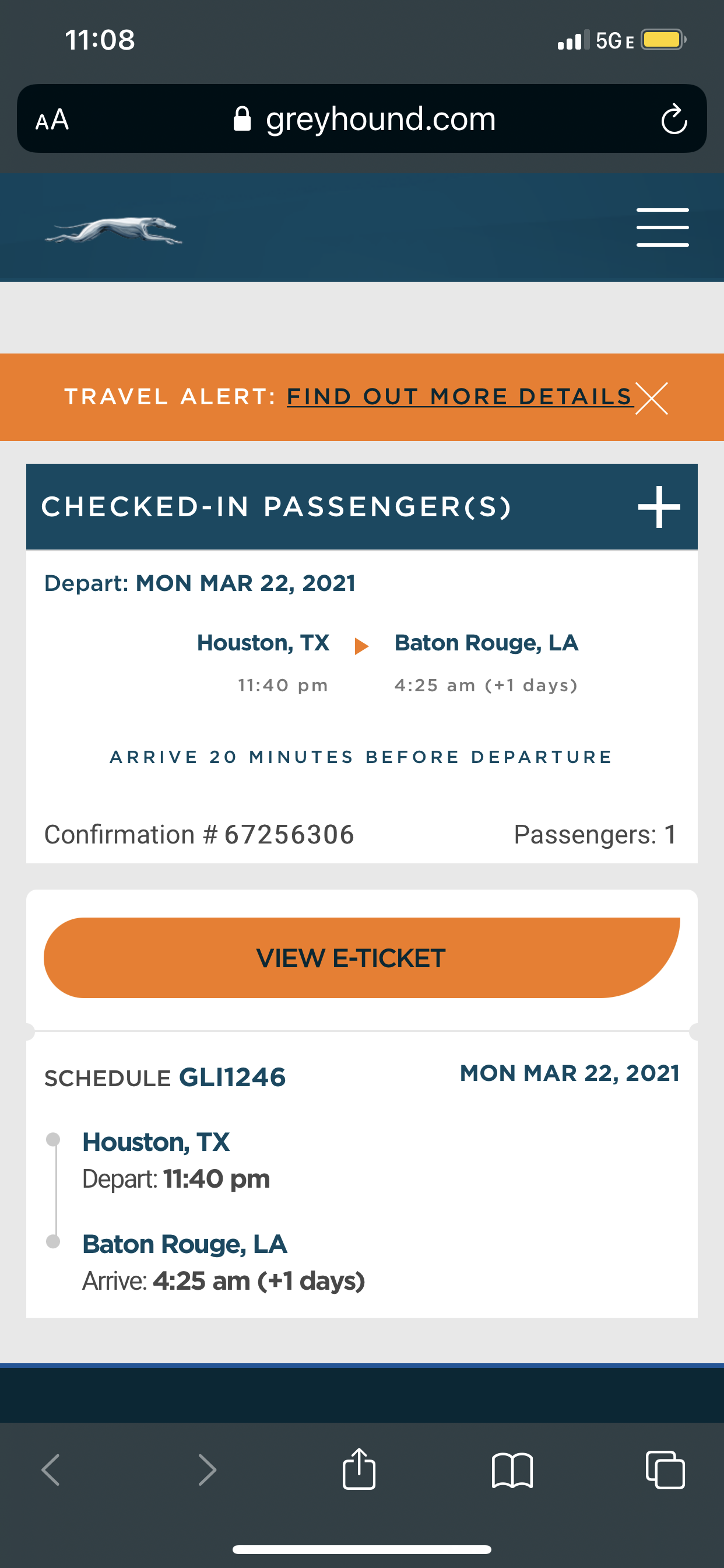Open the hamburger navigation menu
724x1568 pixels.
pos(662,227)
